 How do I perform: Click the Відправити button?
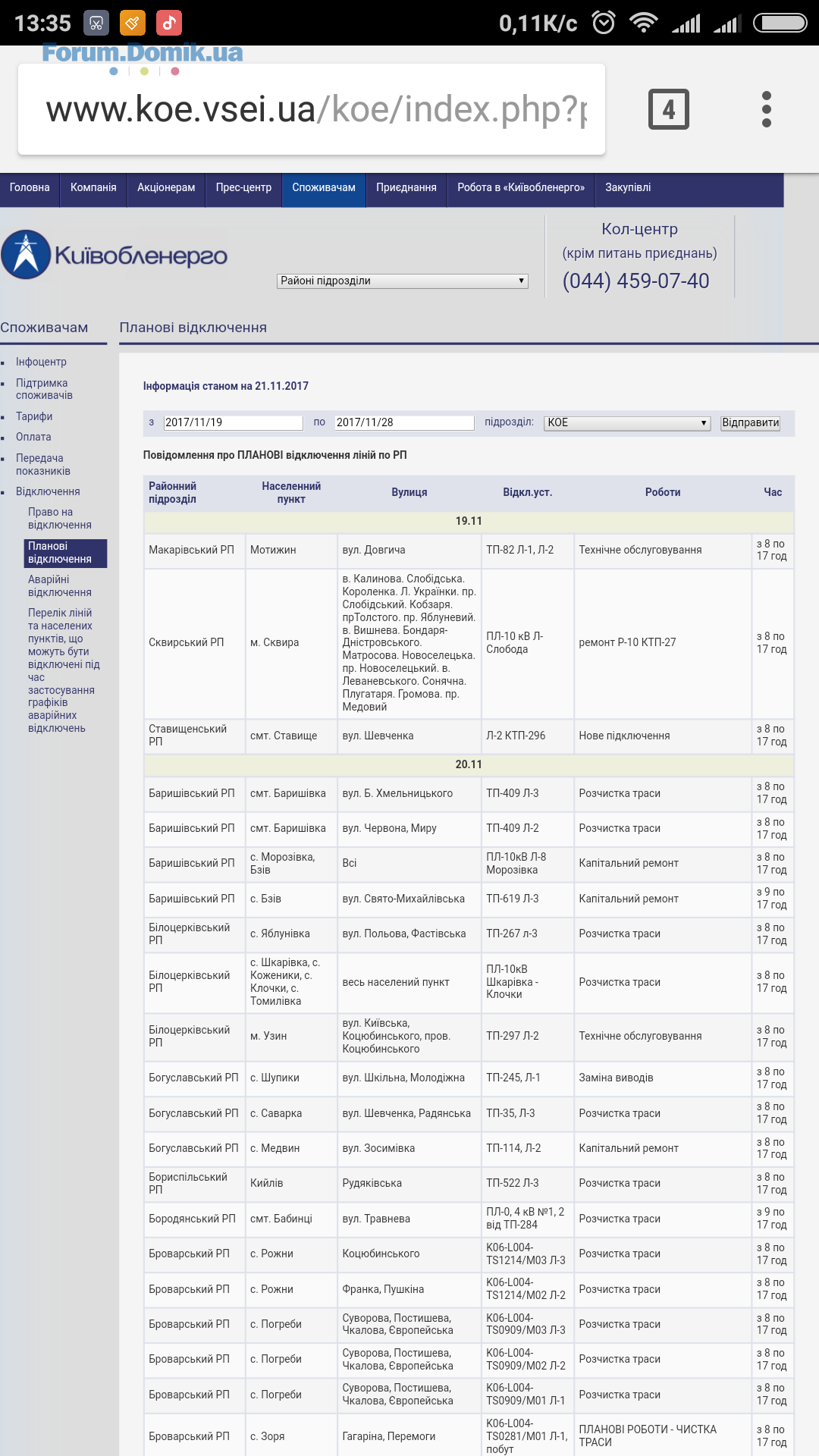[750, 422]
